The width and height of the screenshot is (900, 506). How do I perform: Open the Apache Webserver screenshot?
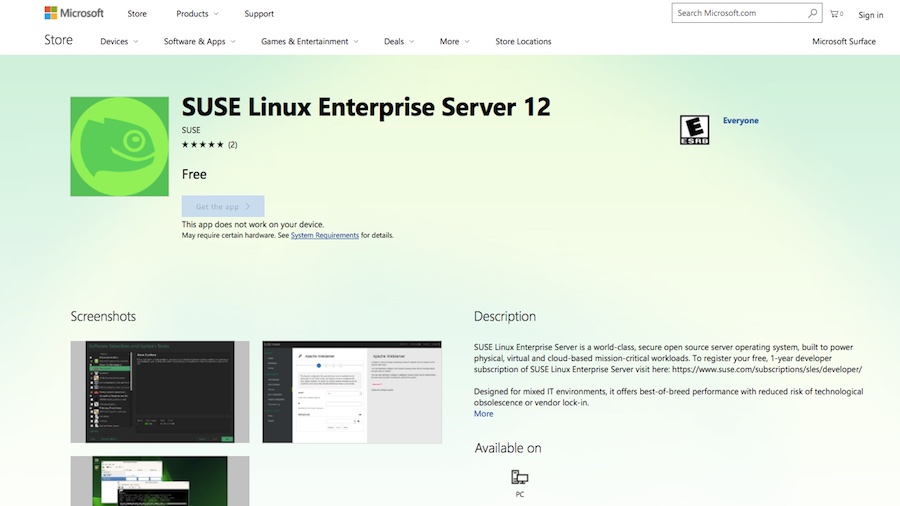[x=352, y=392]
